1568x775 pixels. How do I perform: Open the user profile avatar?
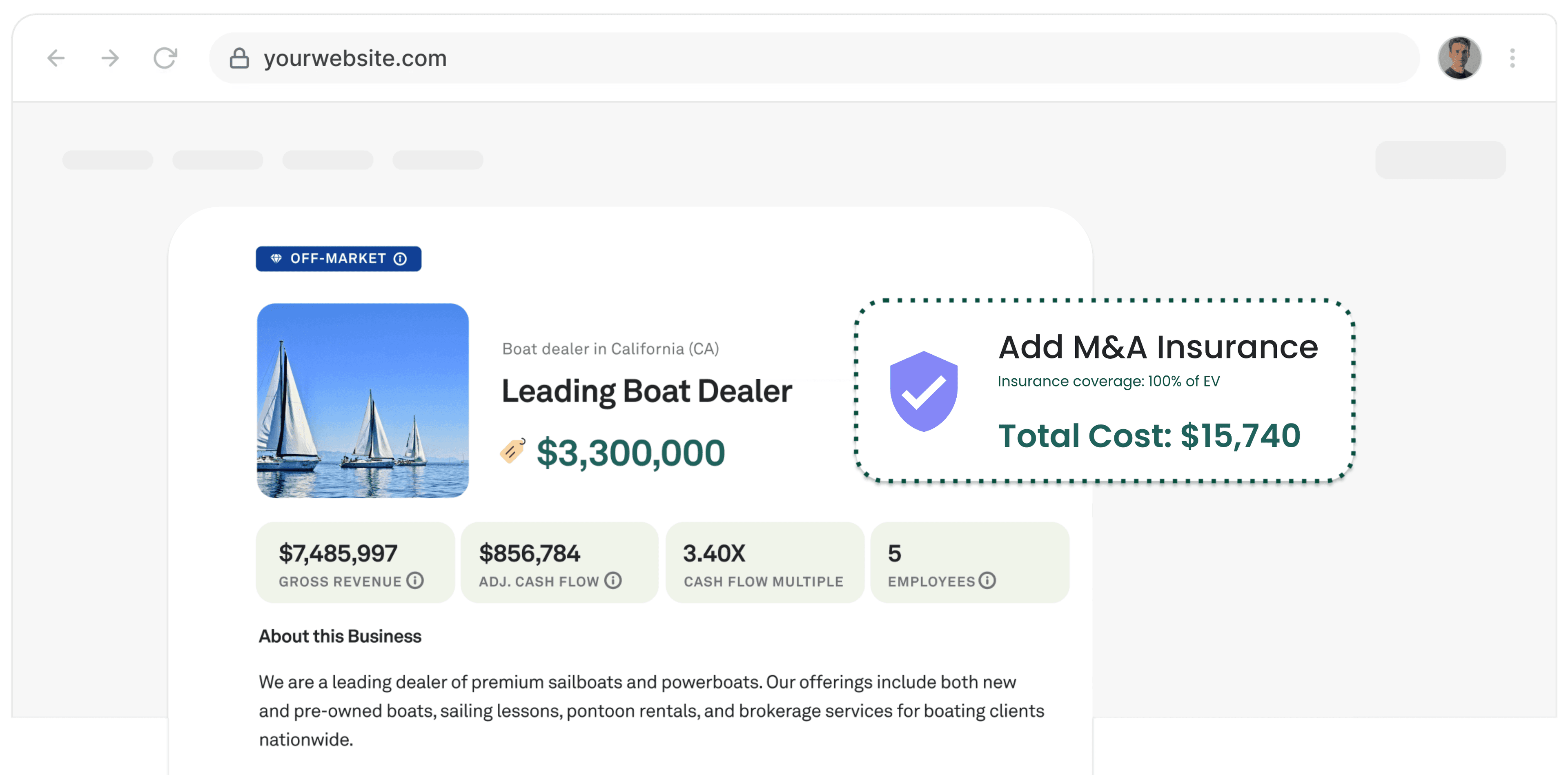[x=1459, y=58]
